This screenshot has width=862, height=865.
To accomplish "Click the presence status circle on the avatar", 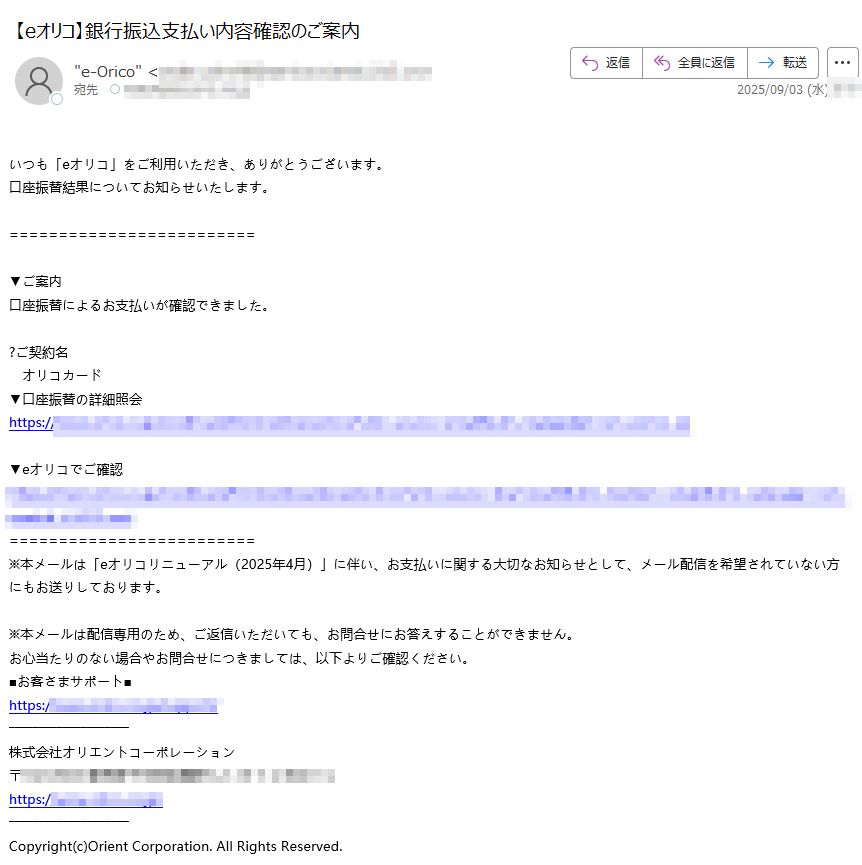I will point(57,99).
